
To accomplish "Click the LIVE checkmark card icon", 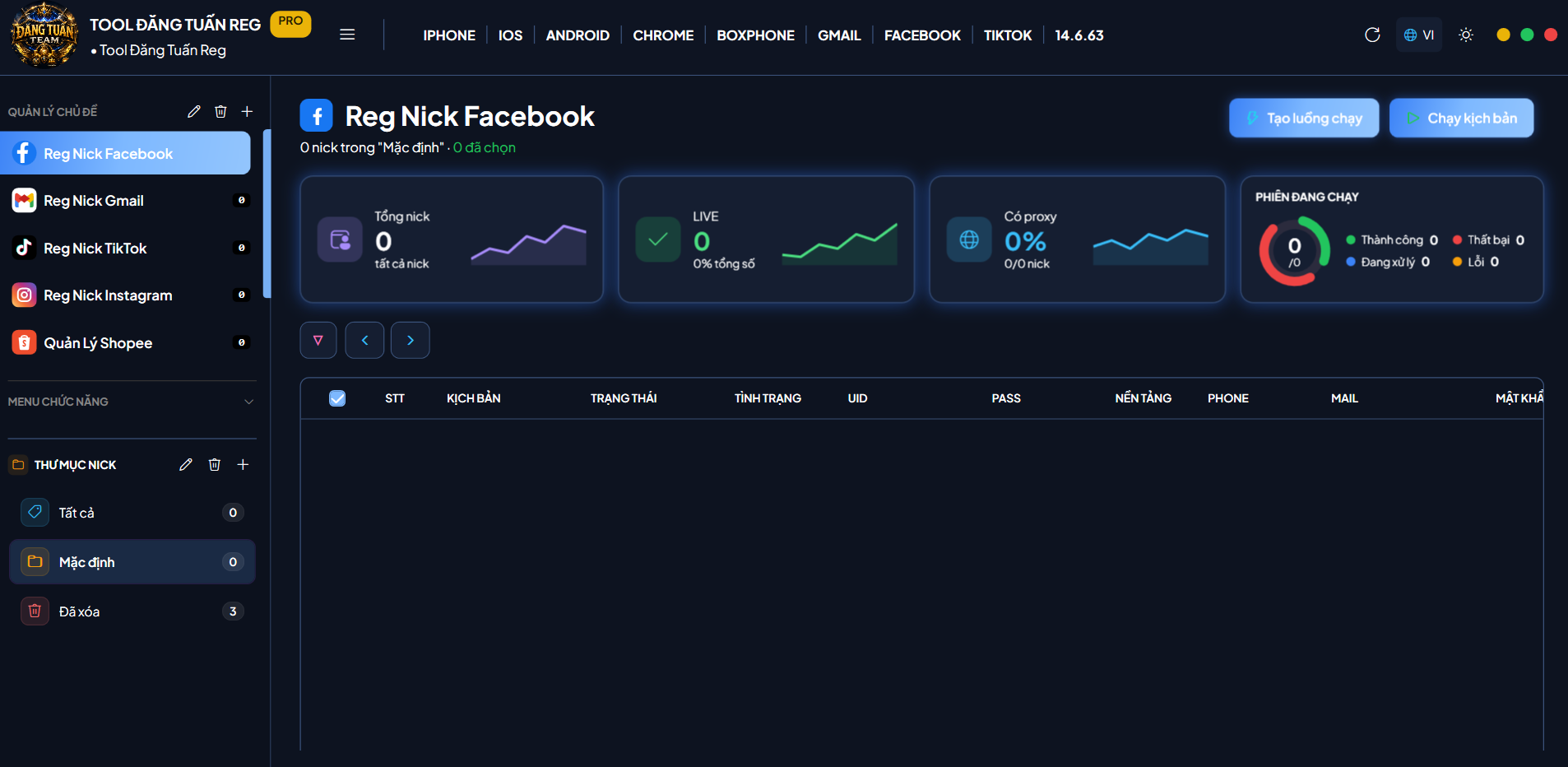I will pyautogui.click(x=658, y=239).
